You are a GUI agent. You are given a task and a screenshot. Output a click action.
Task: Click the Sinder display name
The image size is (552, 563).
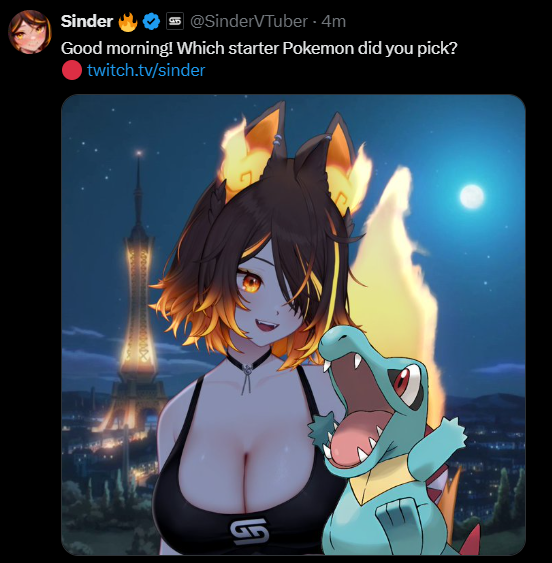pos(87,22)
